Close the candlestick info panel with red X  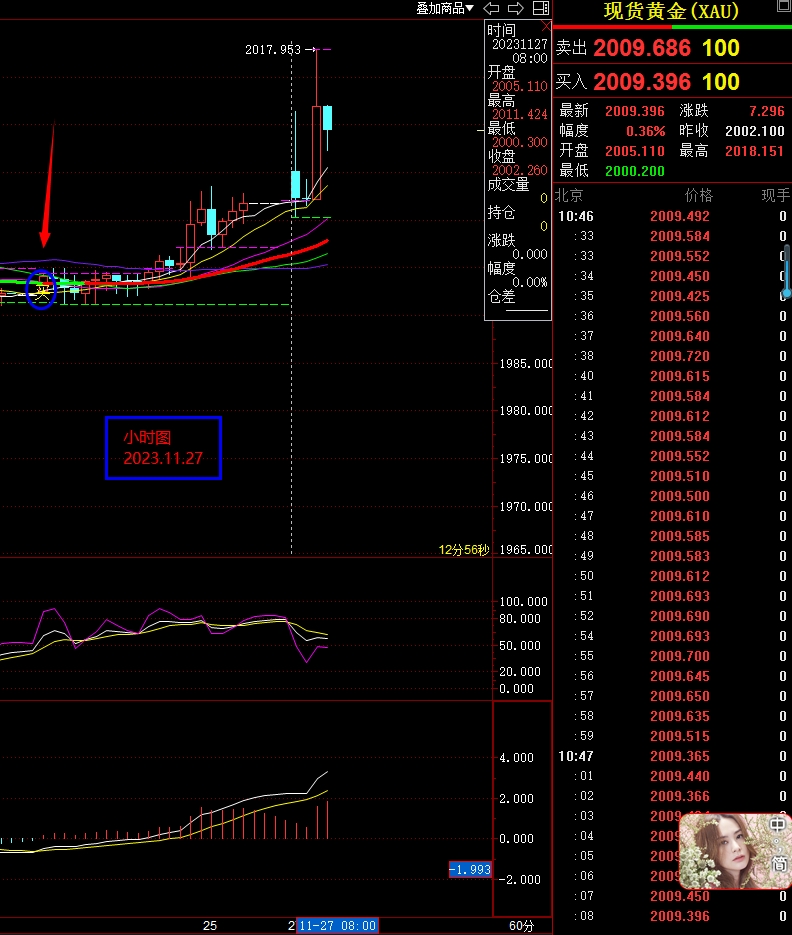pyautogui.click(x=546, y=26)
